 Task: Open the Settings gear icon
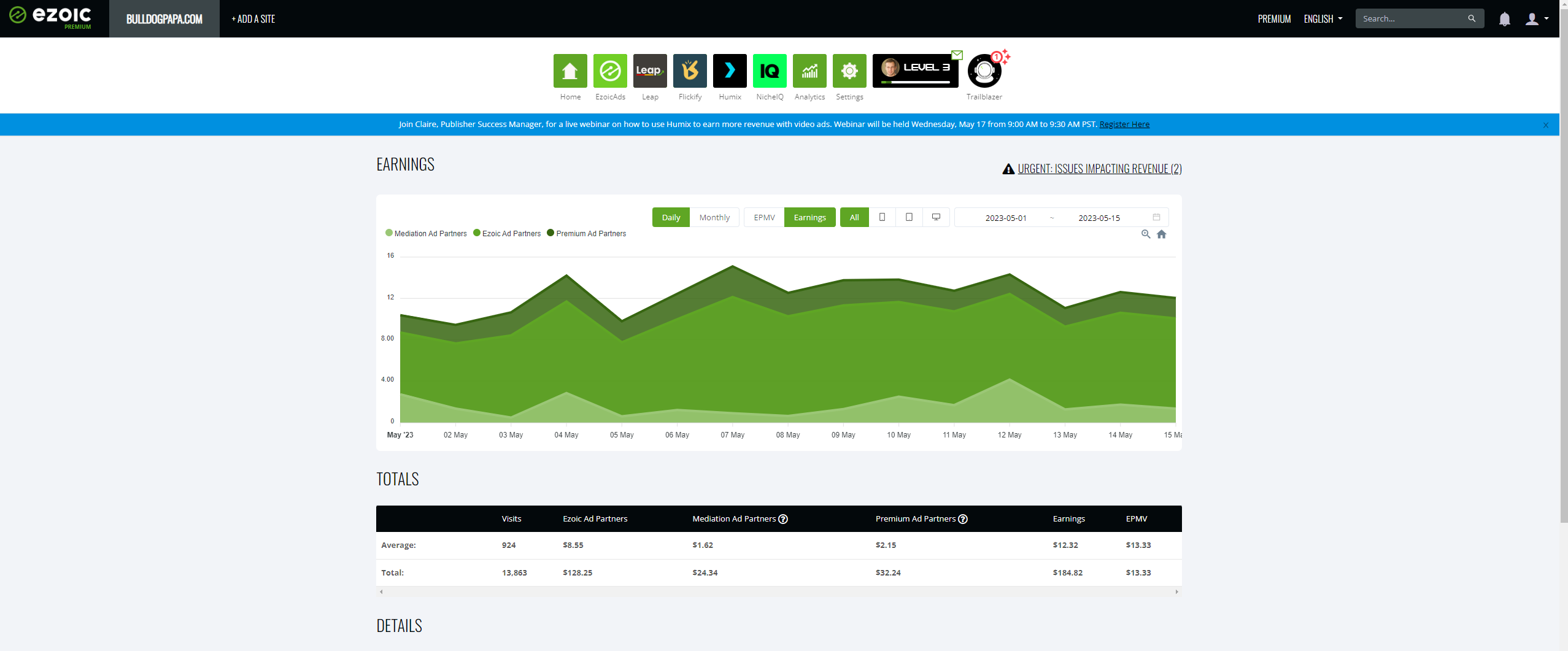[x=849, y=71]
